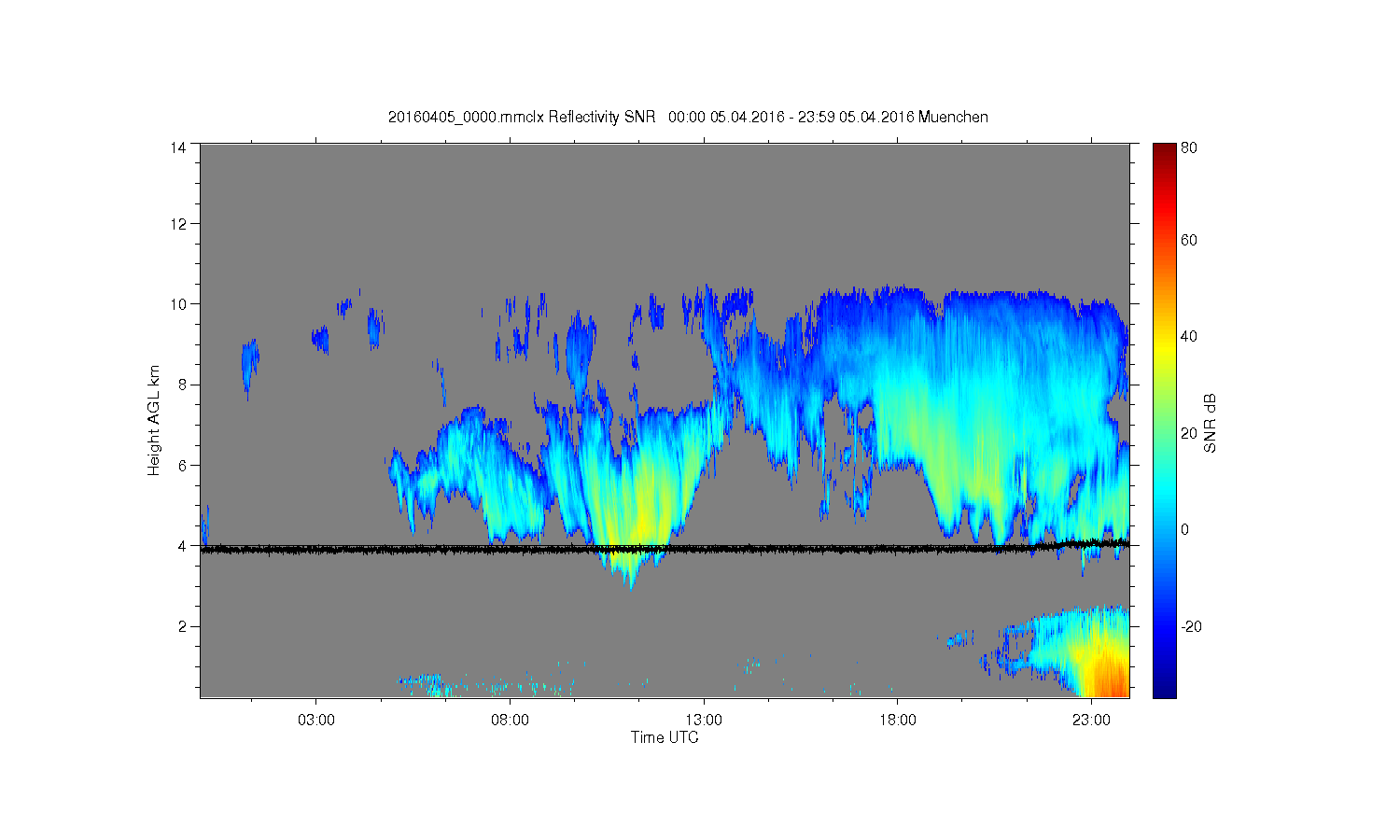Click the colorbar value label 0
1400x840 pixels.
click(1185, 530)
